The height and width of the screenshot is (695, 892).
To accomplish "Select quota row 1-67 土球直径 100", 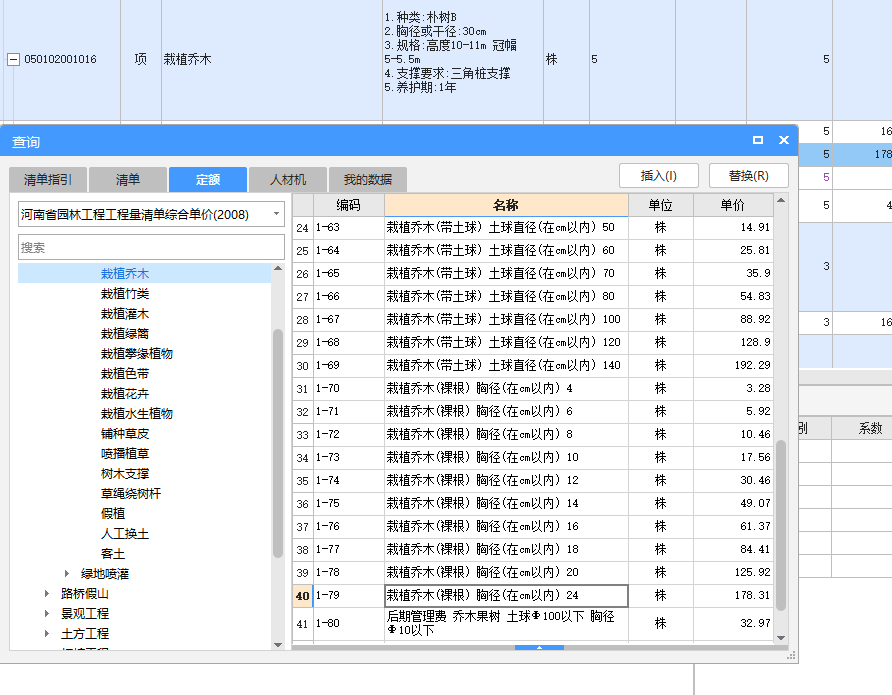I will point(533,319).
